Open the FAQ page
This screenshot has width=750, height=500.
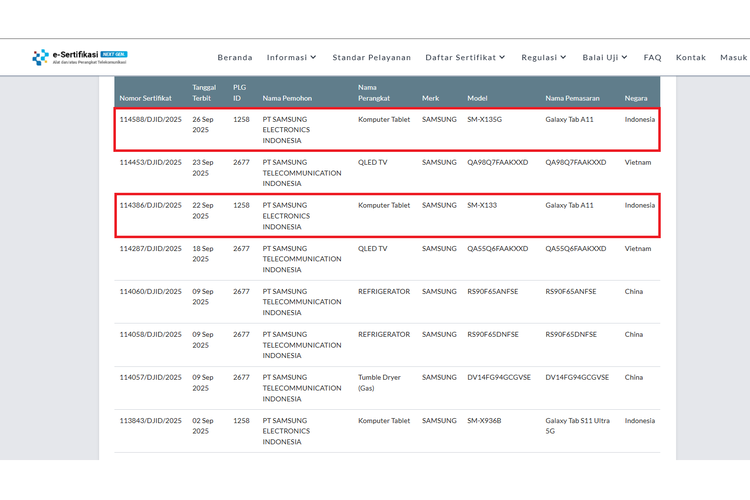(652, 57)
